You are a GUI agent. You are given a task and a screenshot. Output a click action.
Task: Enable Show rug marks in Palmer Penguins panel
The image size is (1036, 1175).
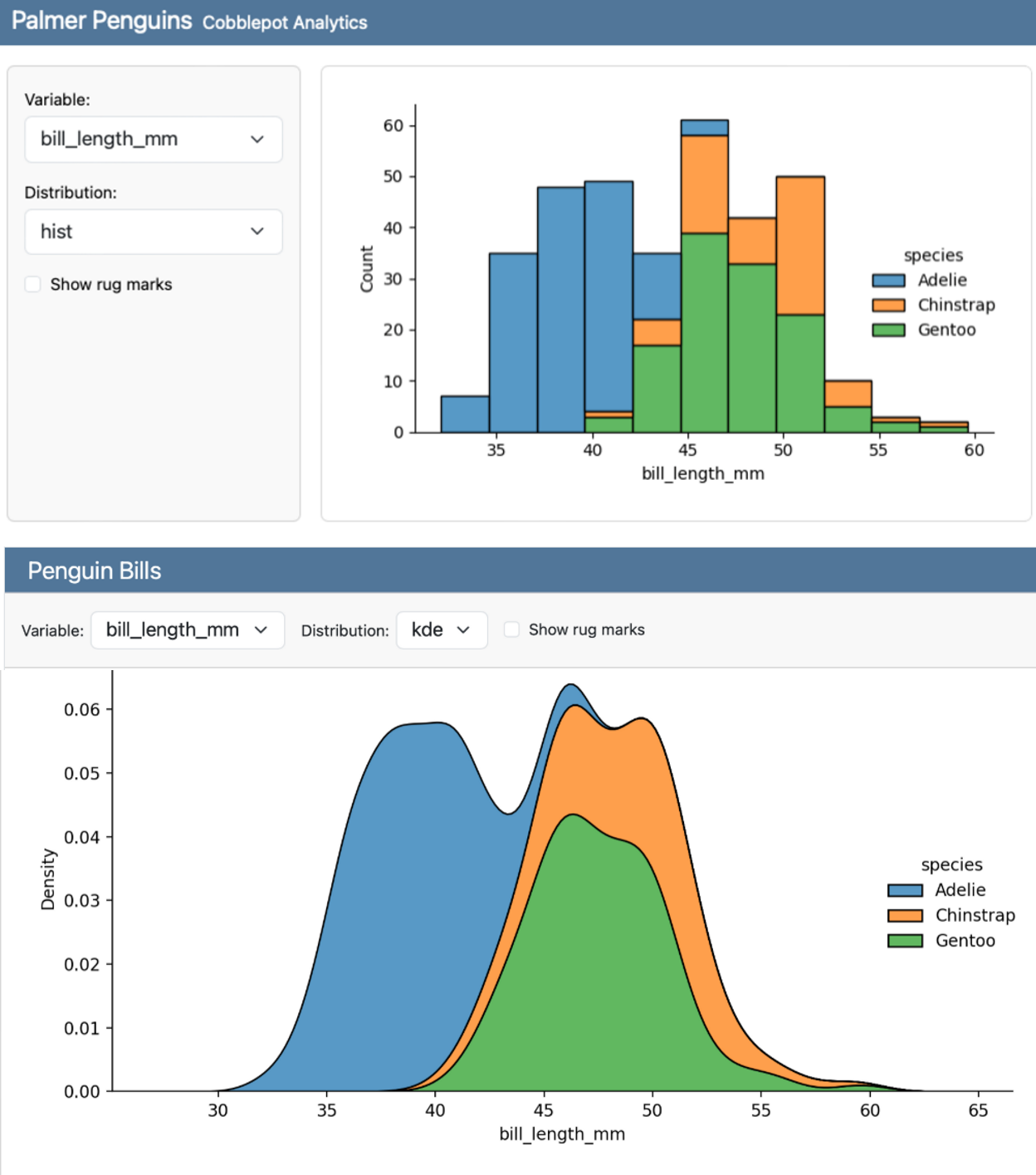pos(32,283)
